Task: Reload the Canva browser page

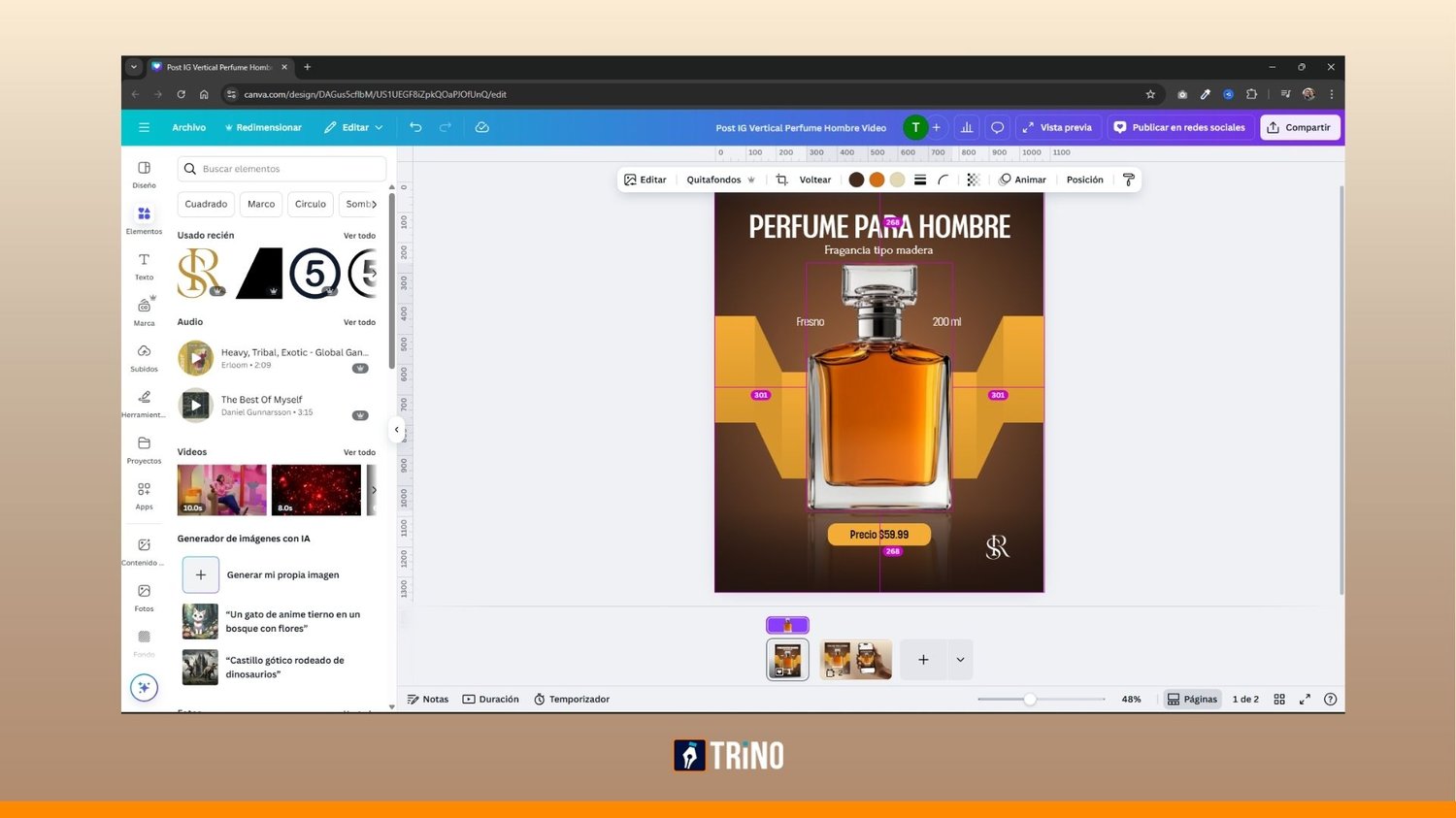Action: (x=181, y=94)
